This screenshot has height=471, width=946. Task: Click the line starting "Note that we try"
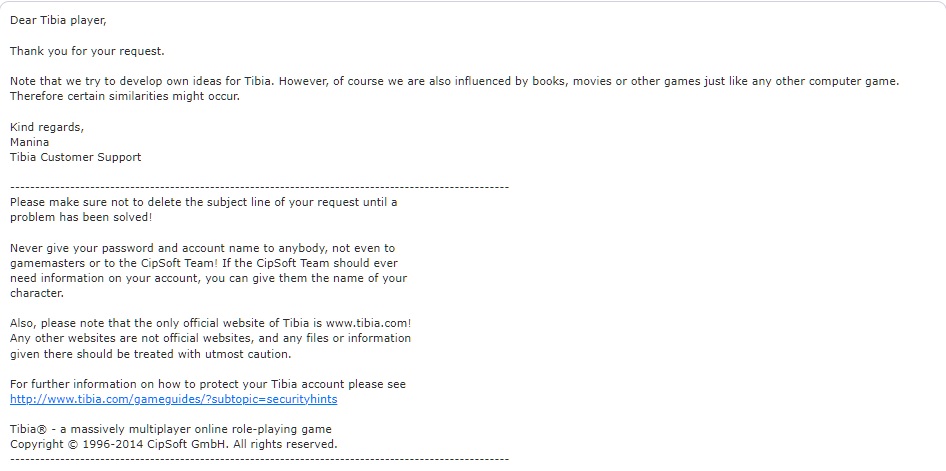454,81
